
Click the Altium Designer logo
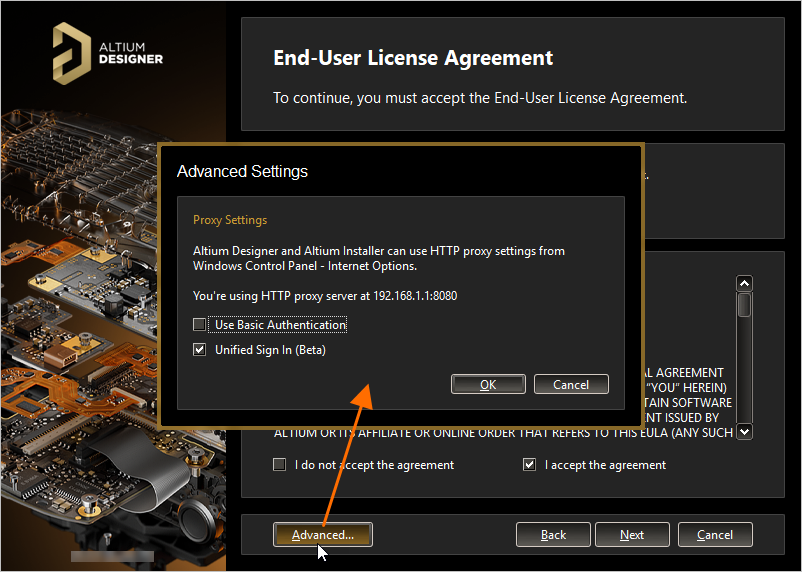108,53
